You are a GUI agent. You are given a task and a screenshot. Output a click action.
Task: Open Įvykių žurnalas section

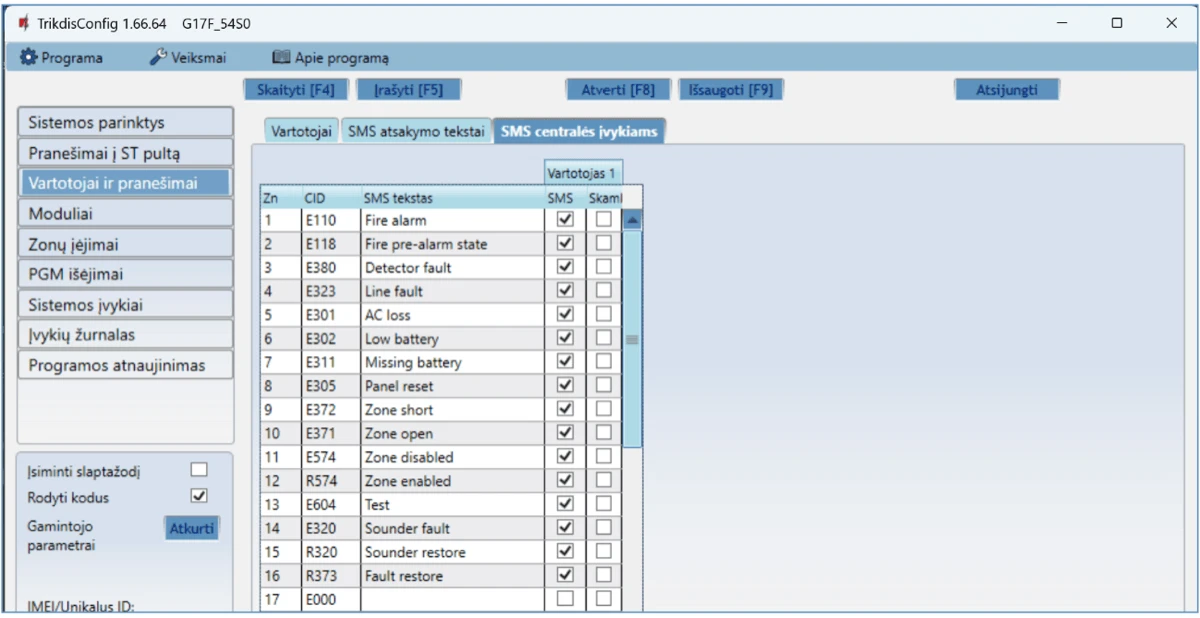click(x=124, y=335)
